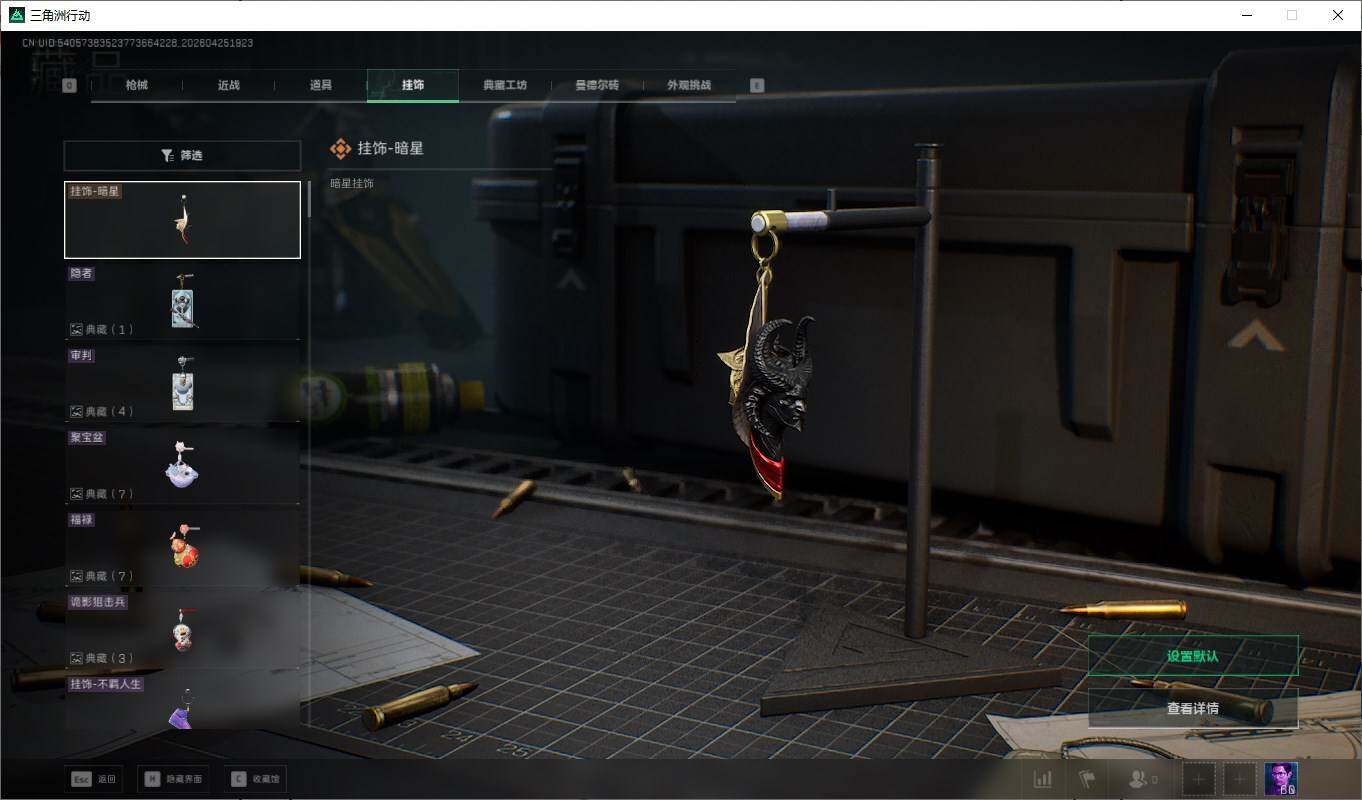Open the 筛选 filter dropdown
This screenshot has width=1362, height=800.
[x=182, y=156]
